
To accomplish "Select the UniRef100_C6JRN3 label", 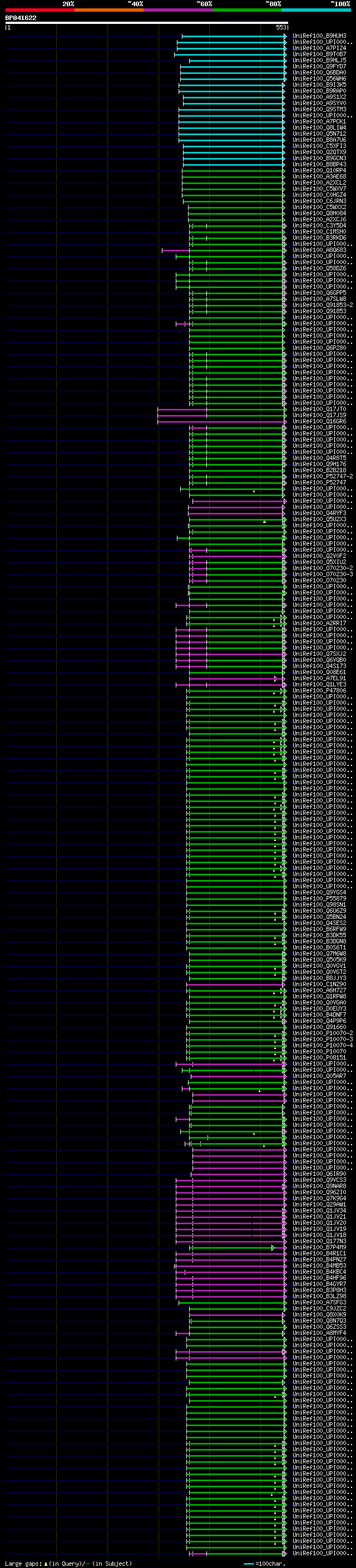I will [x=319, y=201].
